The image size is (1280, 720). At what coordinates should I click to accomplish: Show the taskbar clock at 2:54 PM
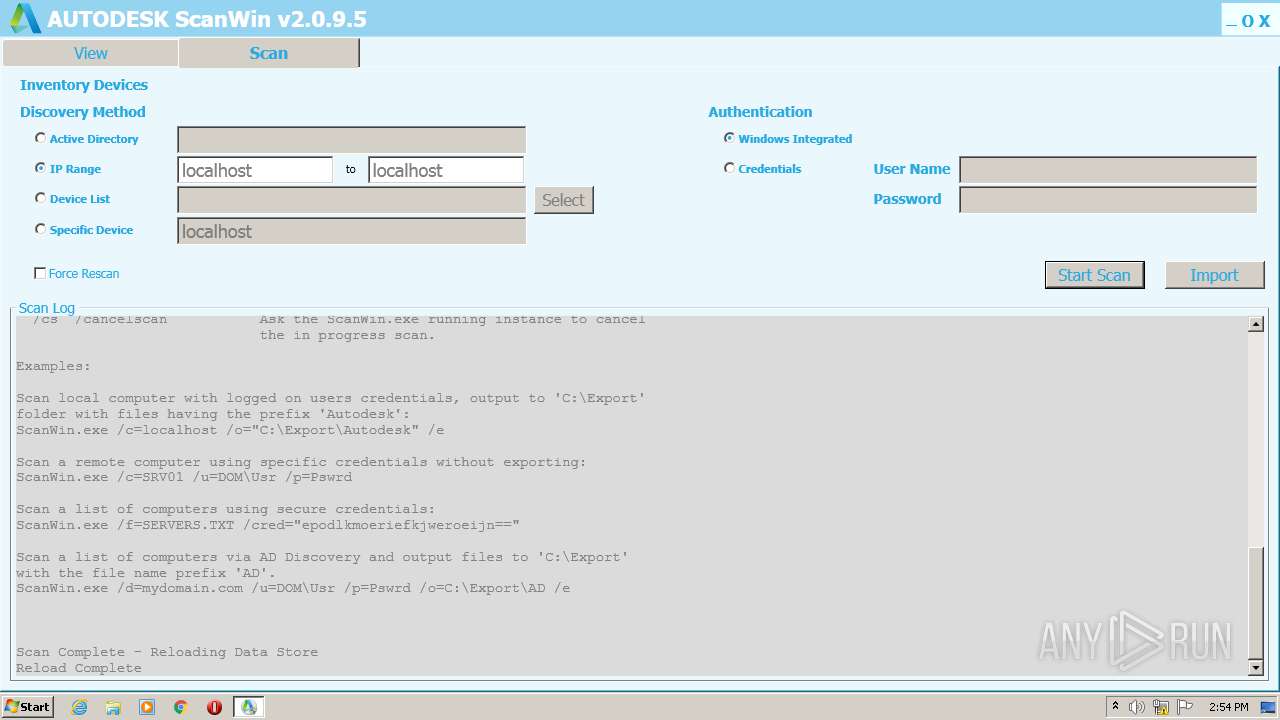1229,707
